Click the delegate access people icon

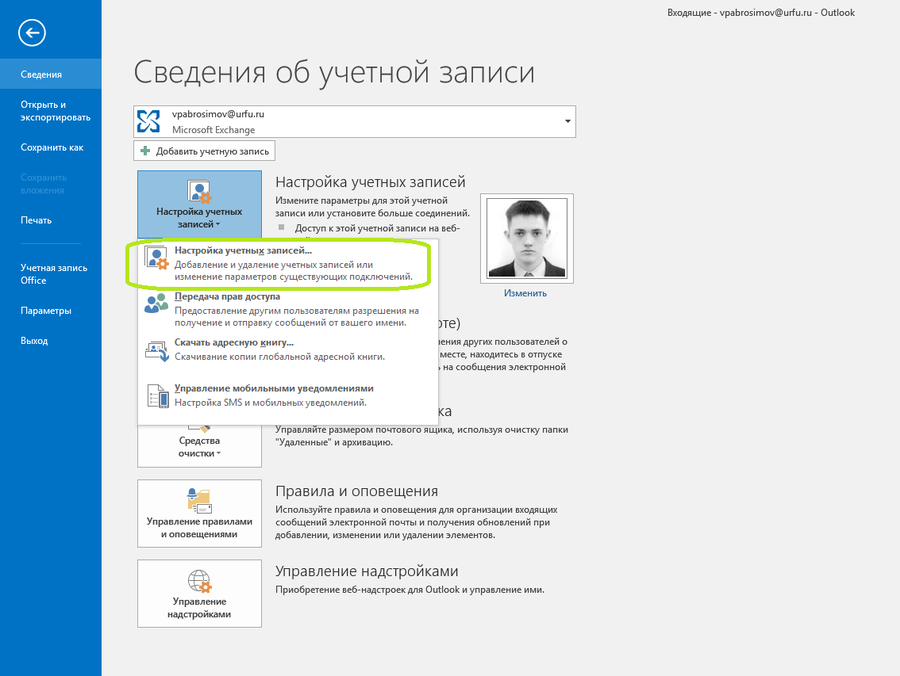[x=157, y=303]
